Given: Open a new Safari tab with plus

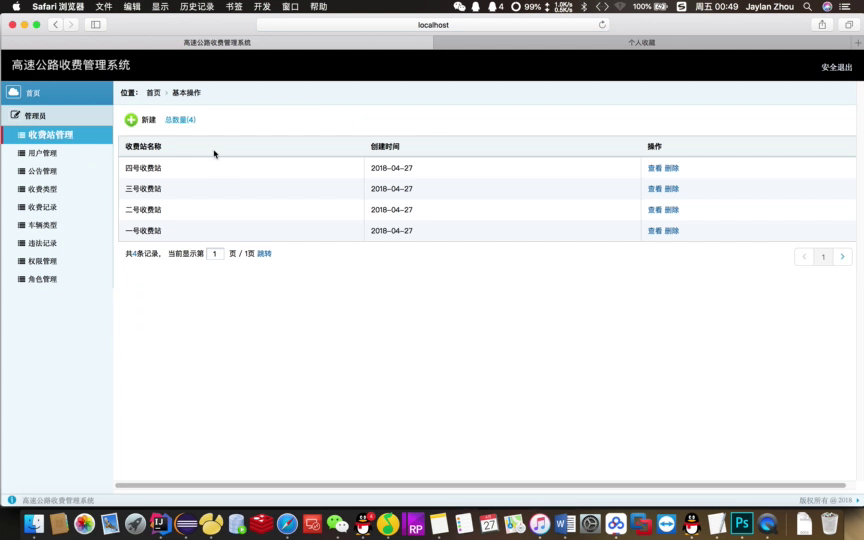Looking at the screenshot, I should tap(857, 42).
